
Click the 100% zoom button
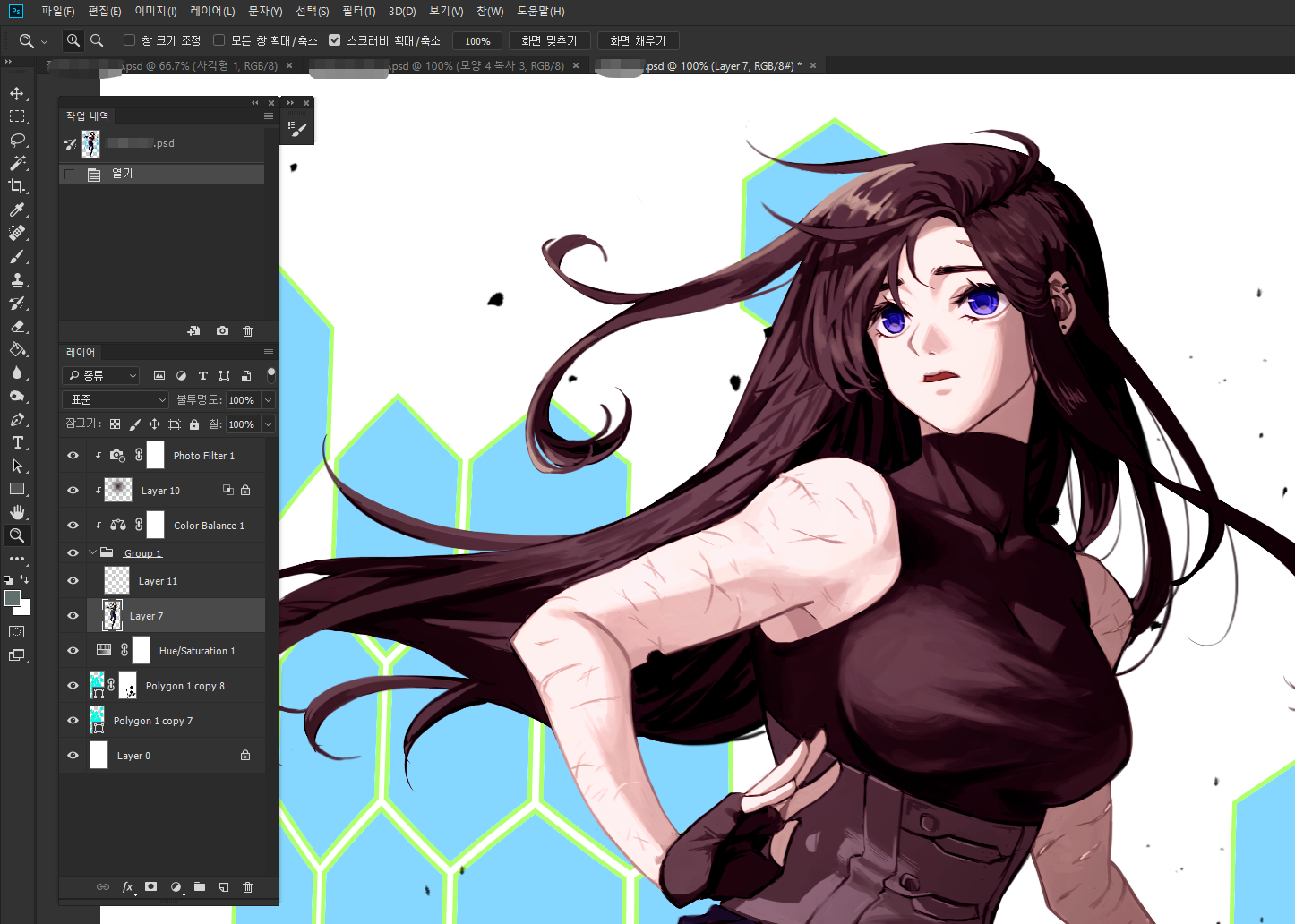477,41
